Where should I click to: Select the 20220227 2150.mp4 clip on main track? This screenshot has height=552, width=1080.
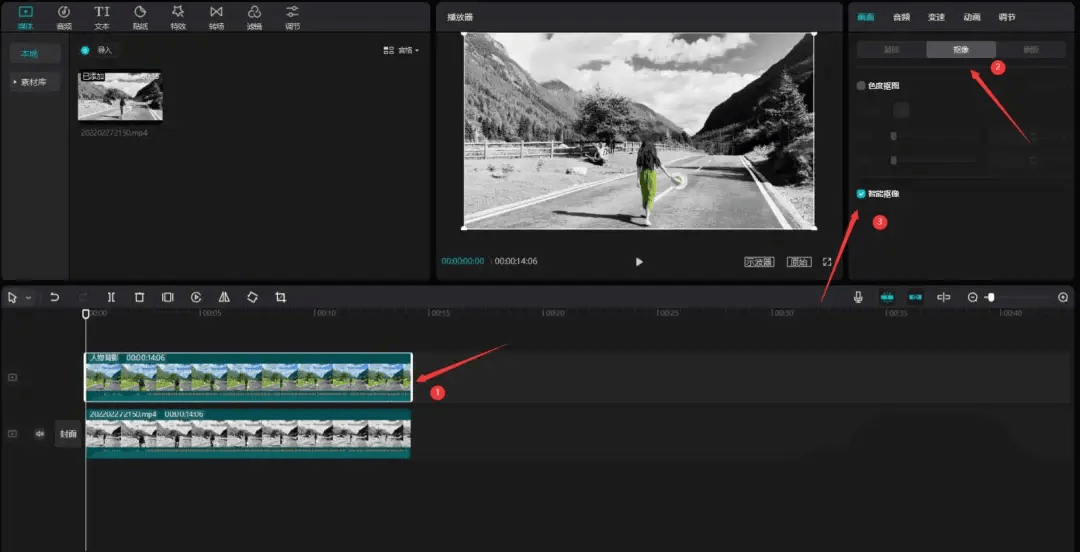tap(248, 433)
